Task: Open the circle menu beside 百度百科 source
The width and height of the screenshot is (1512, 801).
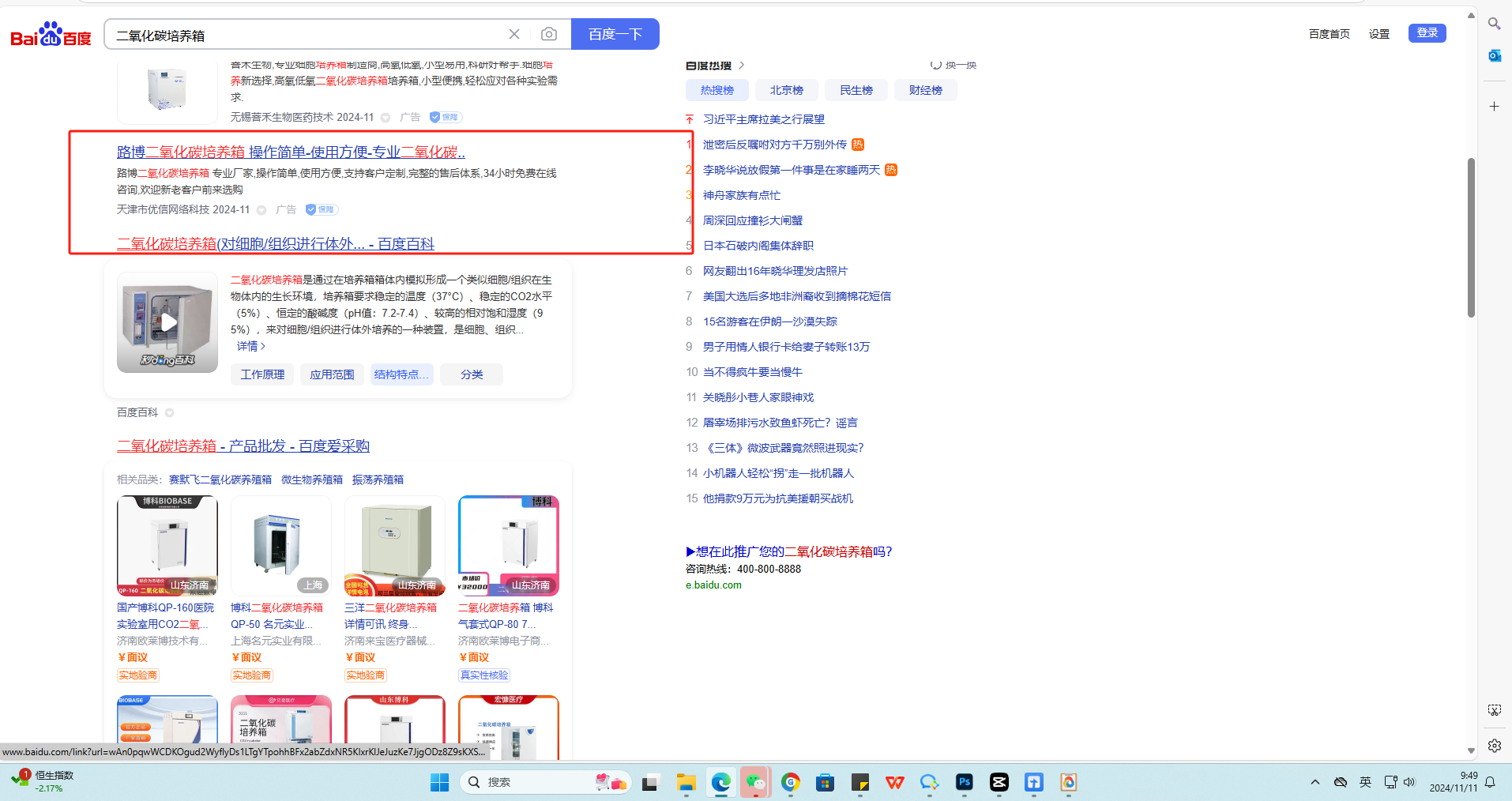Action: pyautogui.click(x=169, y=412)
